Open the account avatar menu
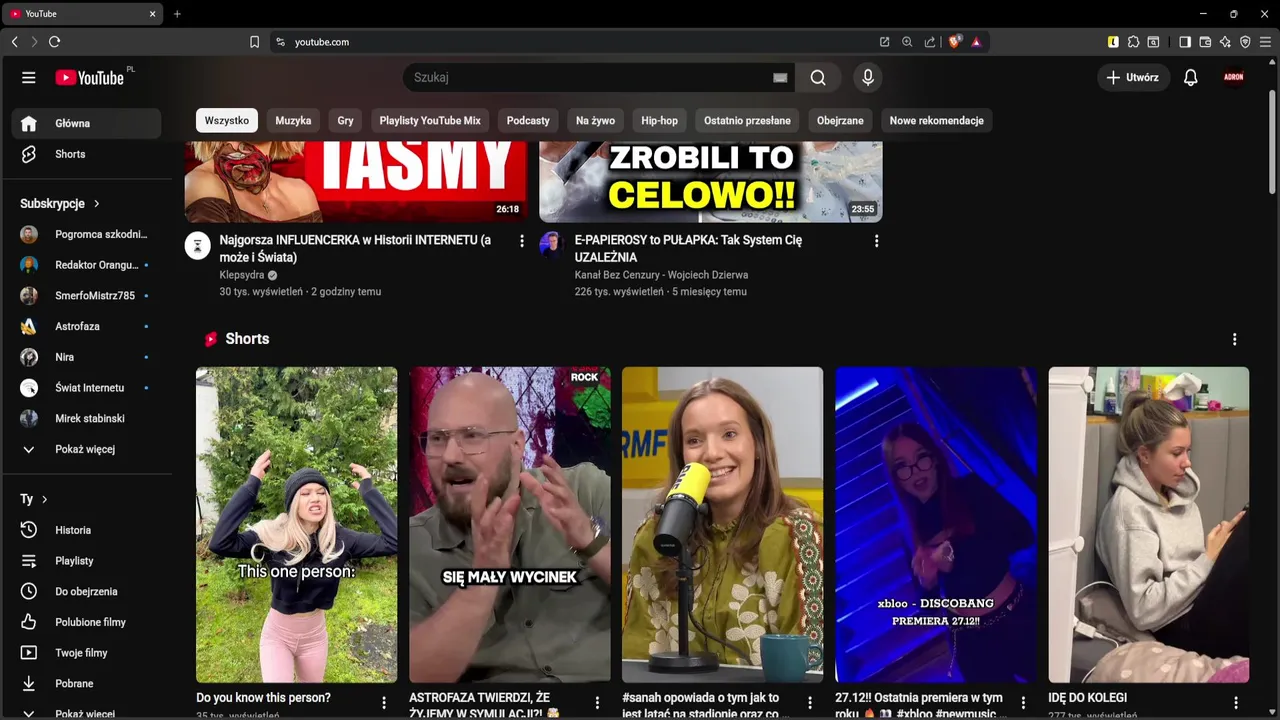This screenshot has height=720, width=1280. tap(1233, 77)
